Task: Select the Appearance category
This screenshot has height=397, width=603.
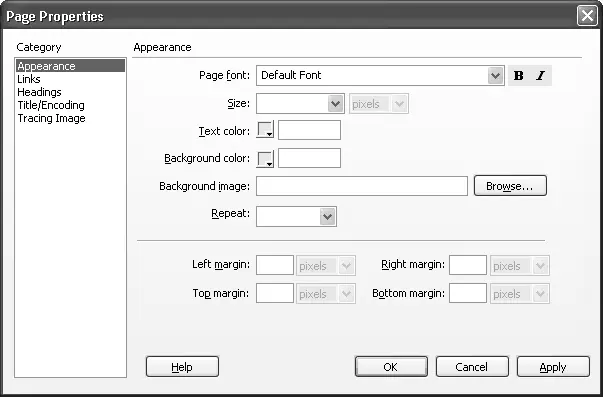Action: pos(70,66)
